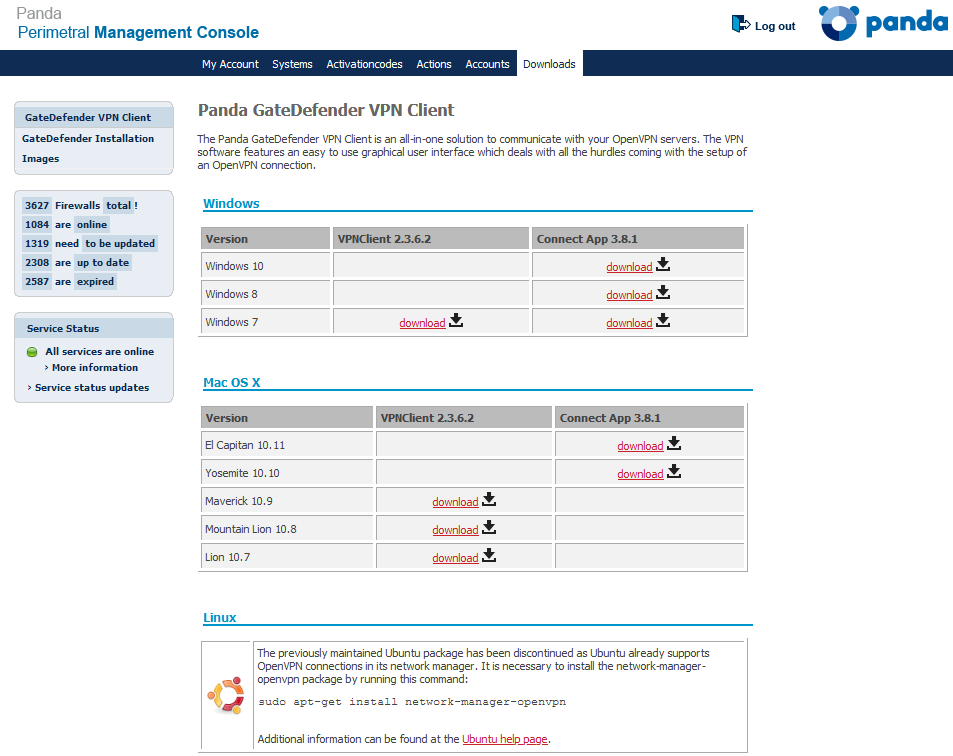Click 1319 need to be updated

(90, 243)
